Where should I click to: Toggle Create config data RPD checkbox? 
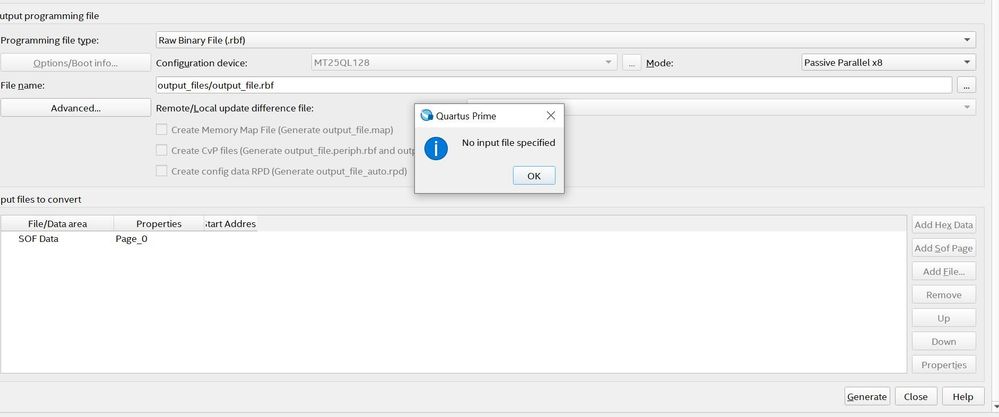click(162, 171)
